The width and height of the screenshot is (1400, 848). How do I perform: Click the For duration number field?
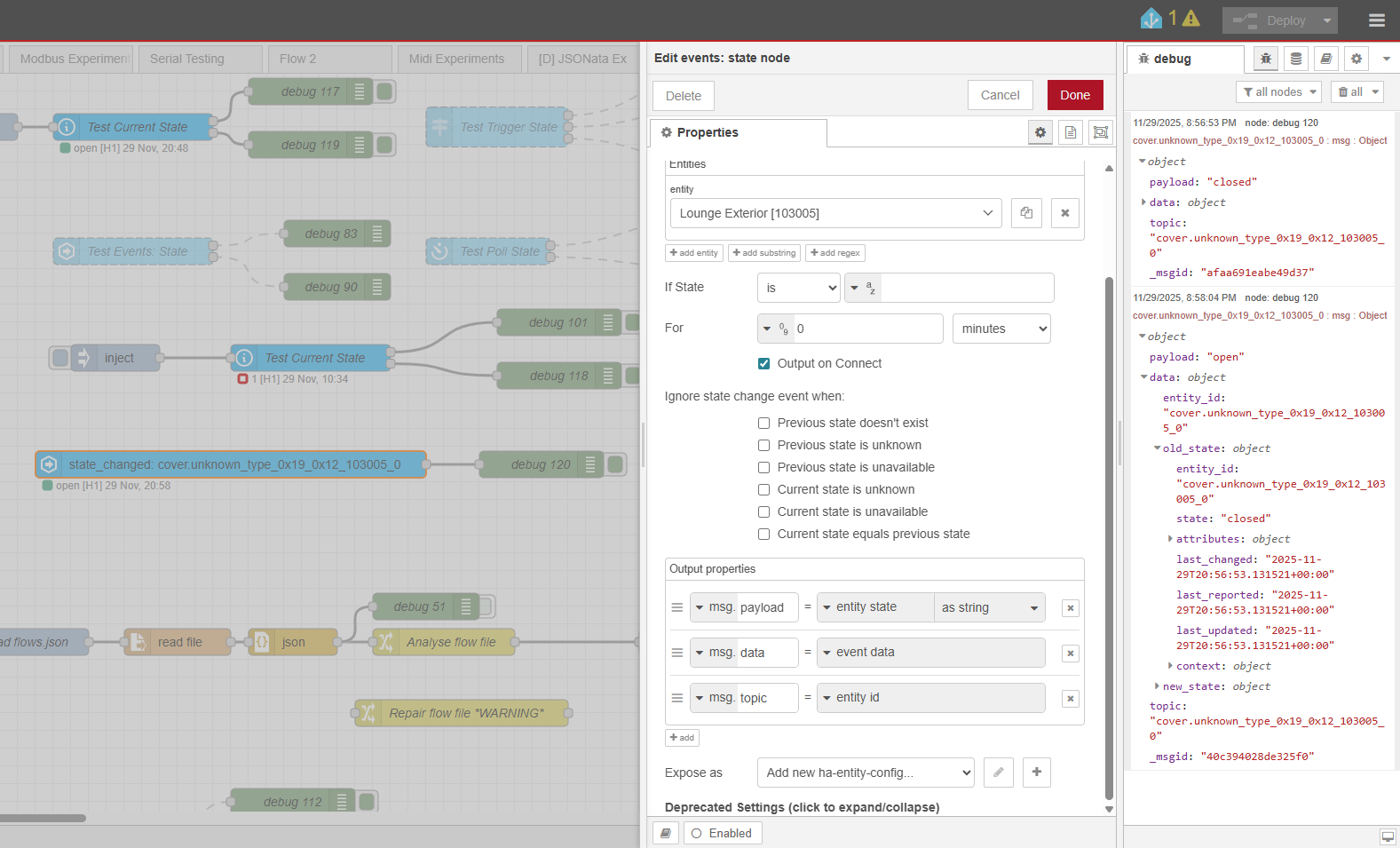pos(866,329)
